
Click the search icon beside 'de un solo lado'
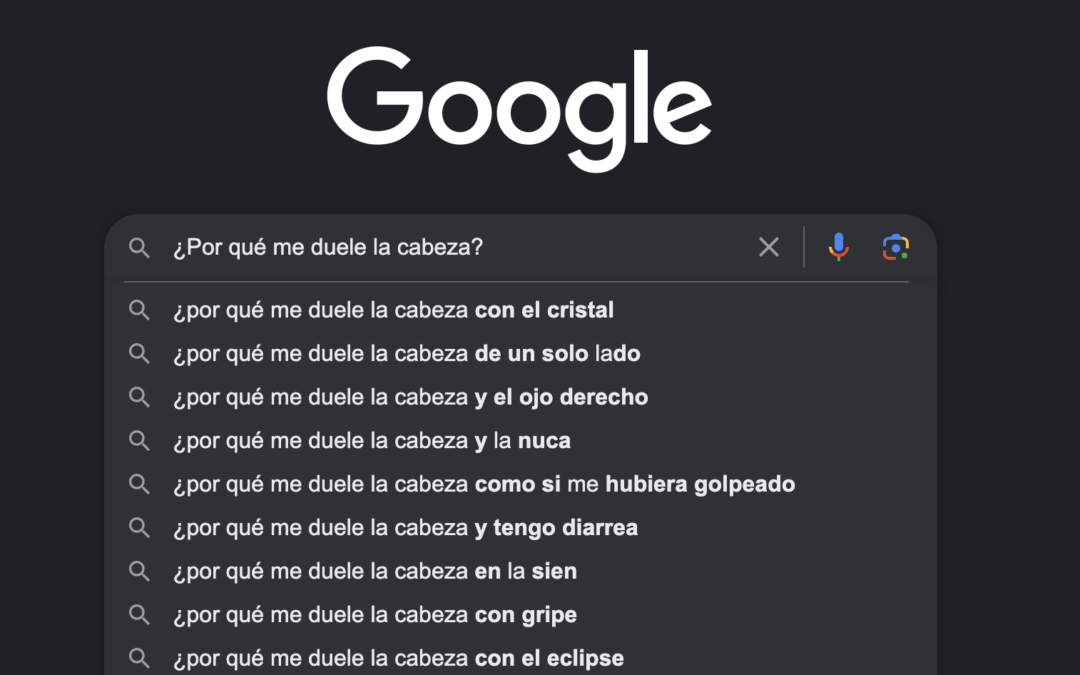point(139,353)
